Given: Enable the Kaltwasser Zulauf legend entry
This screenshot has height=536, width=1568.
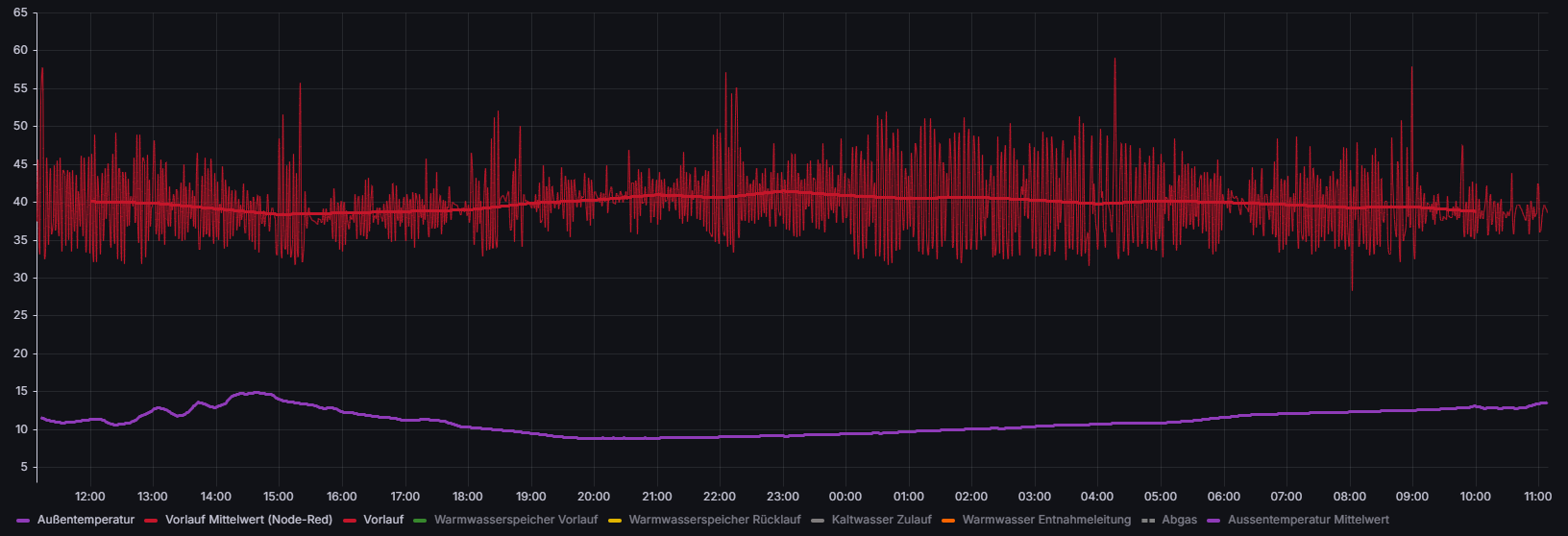Looking at the screenshot, I should tap(881, 520).
